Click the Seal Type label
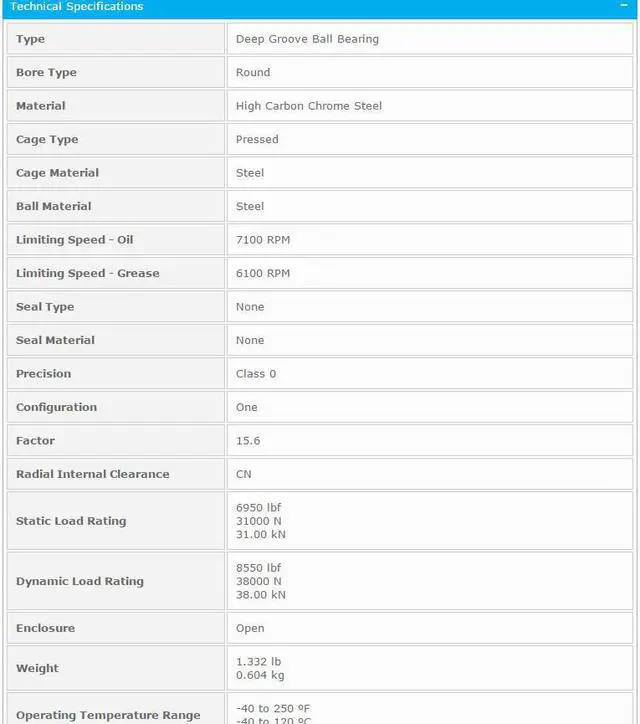Viewport: 640px width, 724px height. pyautogui.click(x=45, y=307)
